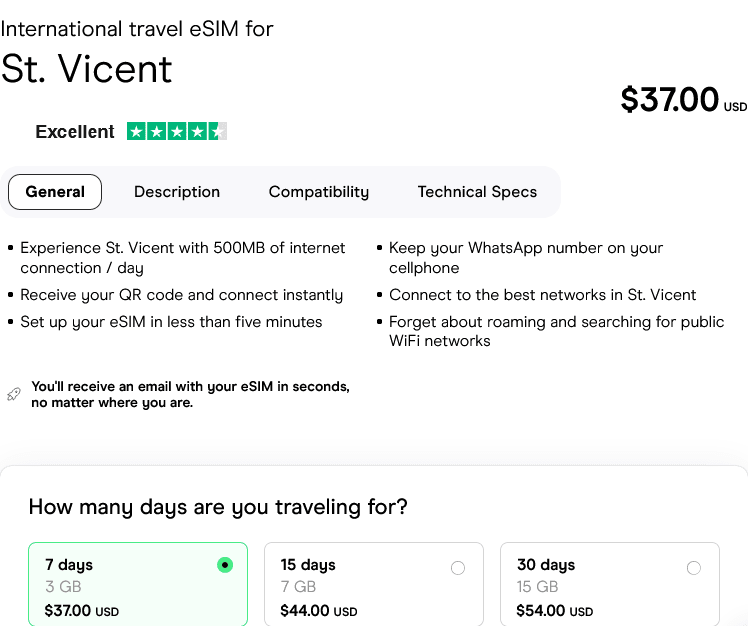Click the 'How many days are you traveling for?' heading
This screenshot has height=626, width=748.
pyautogui.click(x=218, y=507)
